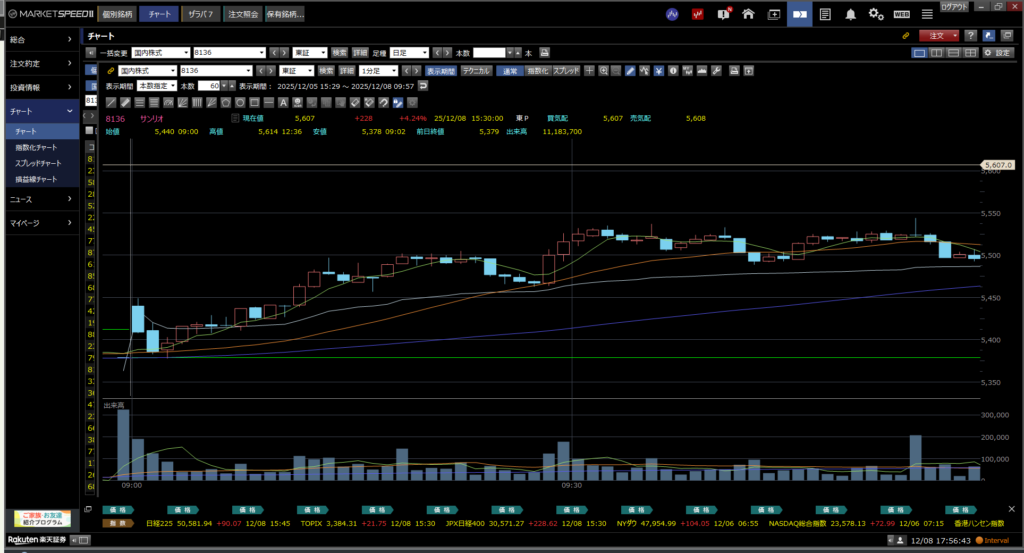Click the notification bell icon
The height and width of the screenshot is (553, 1024).
pos(850,14)
